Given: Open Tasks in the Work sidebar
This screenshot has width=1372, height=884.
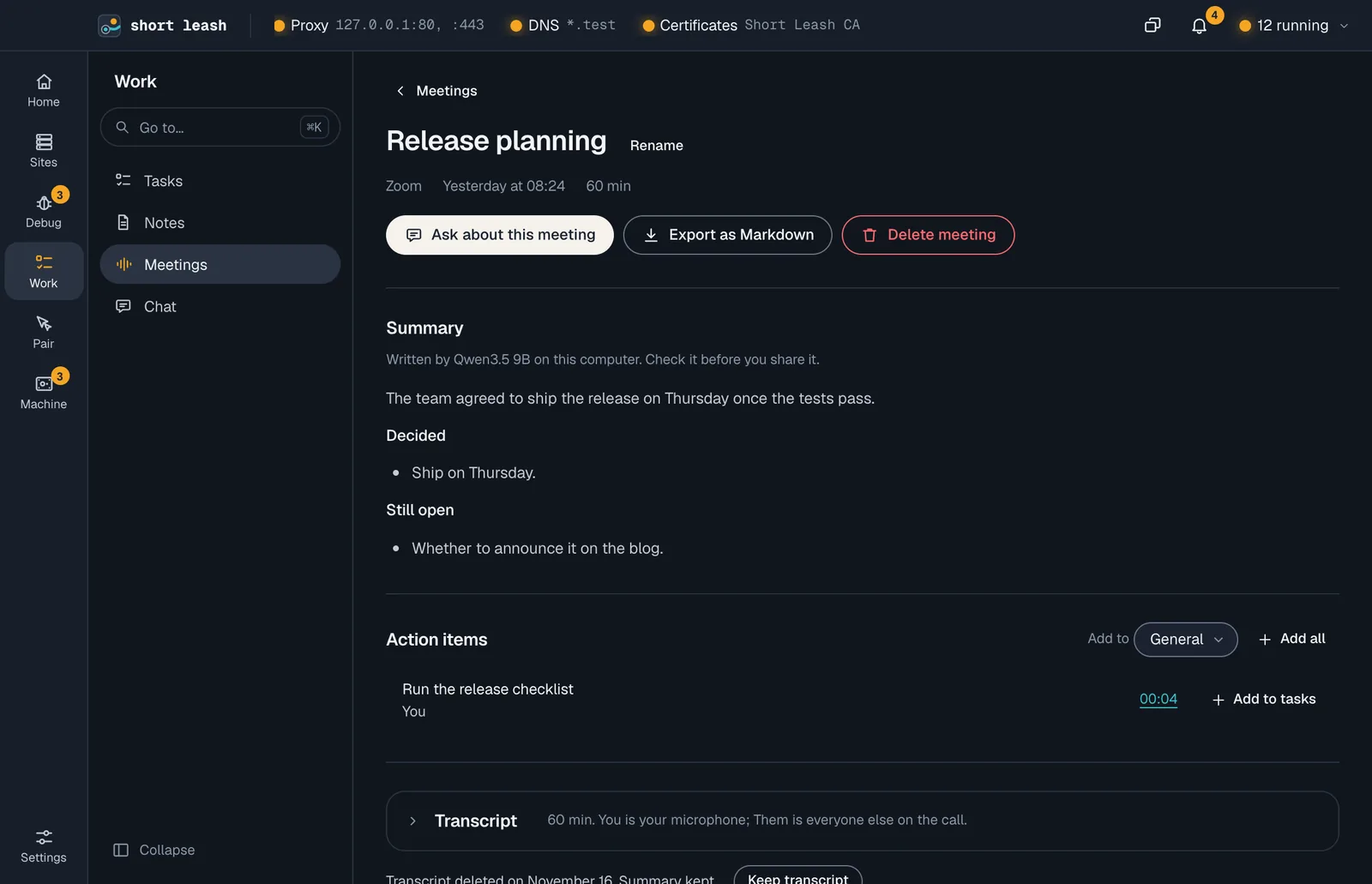Looking at the screenshot, I should tap(220, 180).
